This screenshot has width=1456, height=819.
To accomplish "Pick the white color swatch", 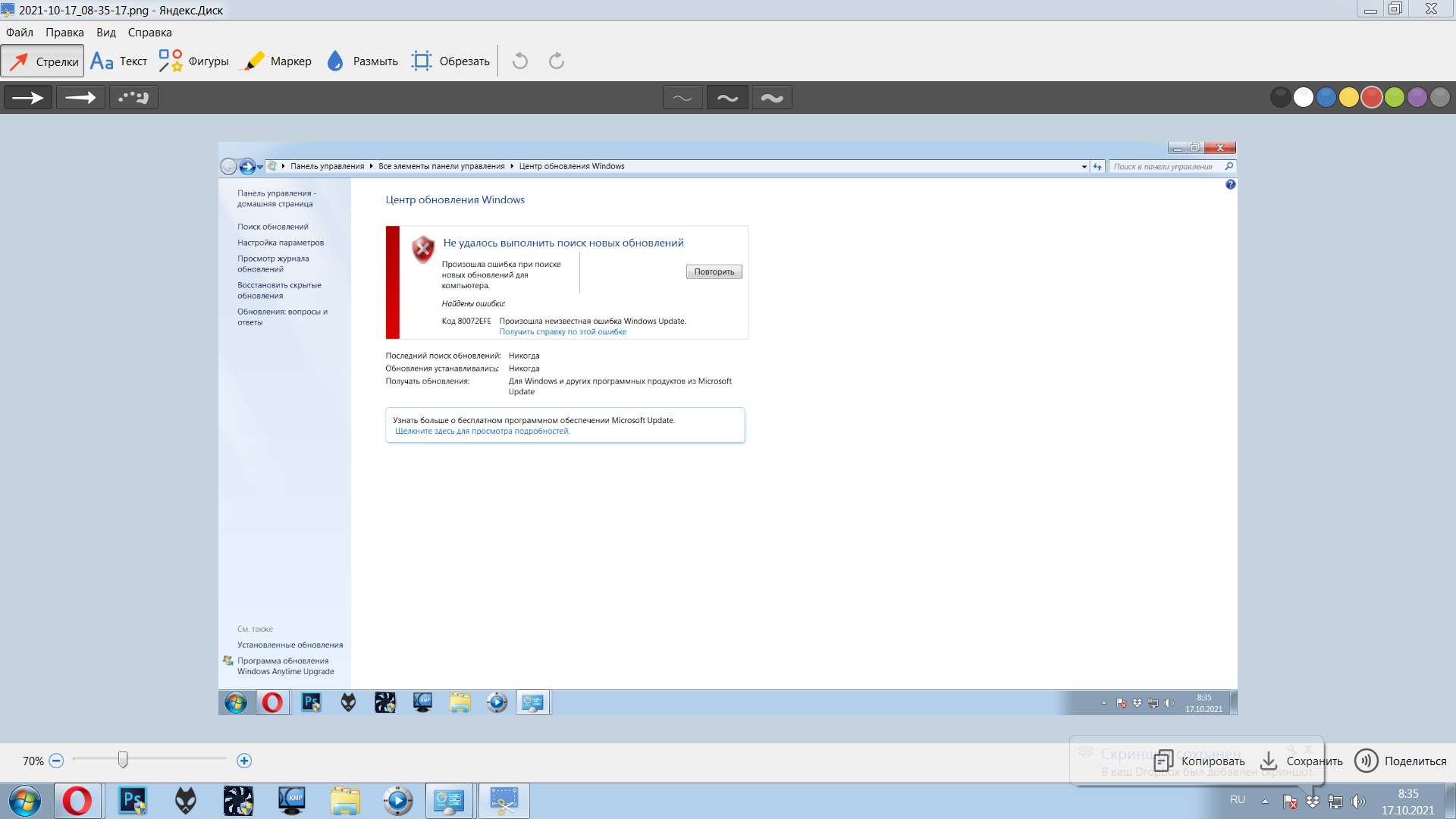I will (x=1304, y=98).
